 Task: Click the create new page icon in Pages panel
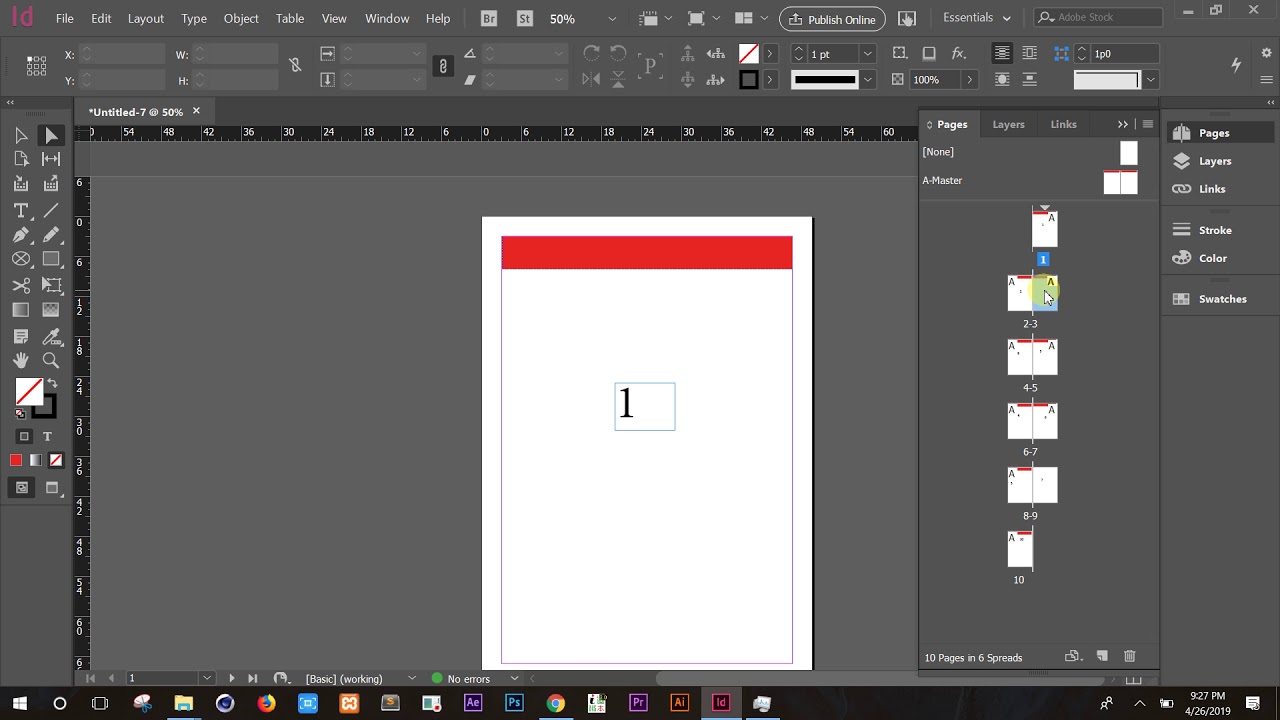(x=1102, y=657)
